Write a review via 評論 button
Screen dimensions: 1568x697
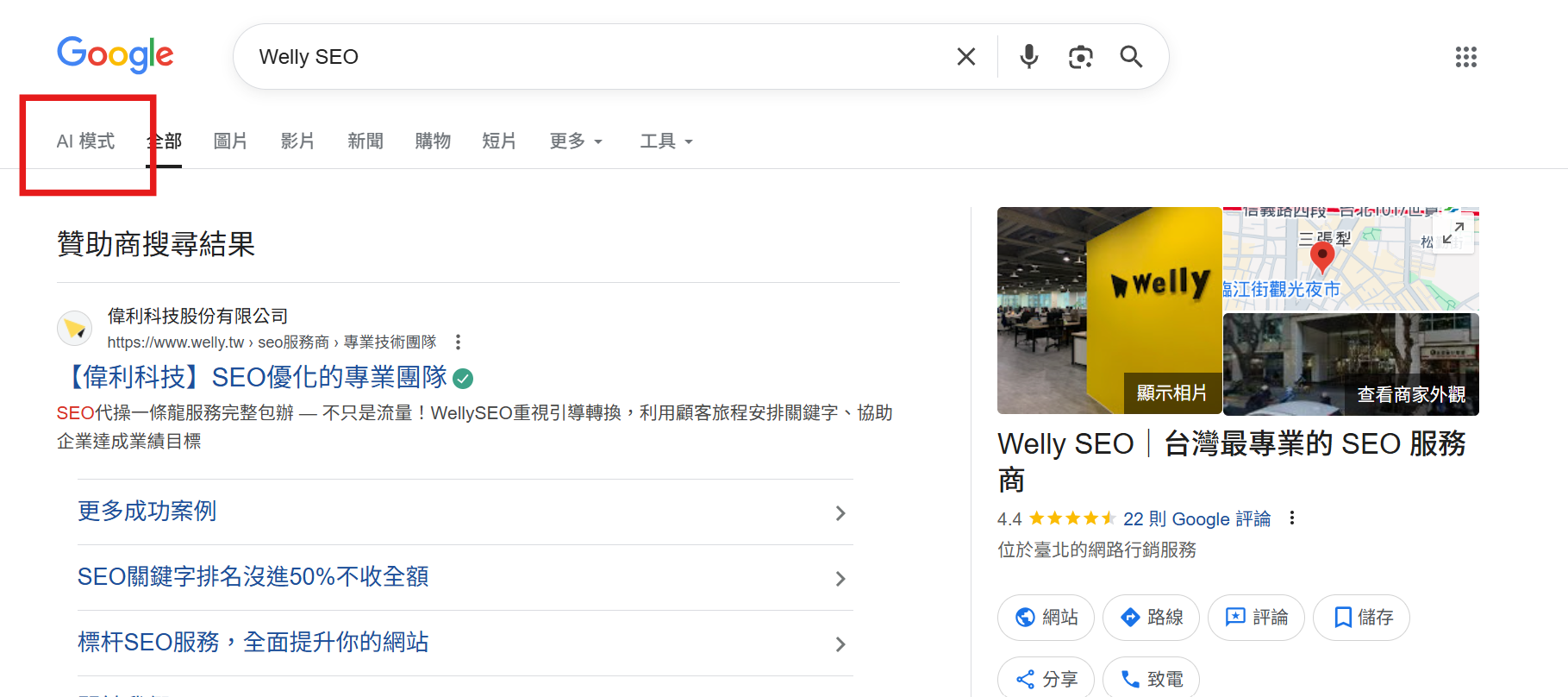1256,618
